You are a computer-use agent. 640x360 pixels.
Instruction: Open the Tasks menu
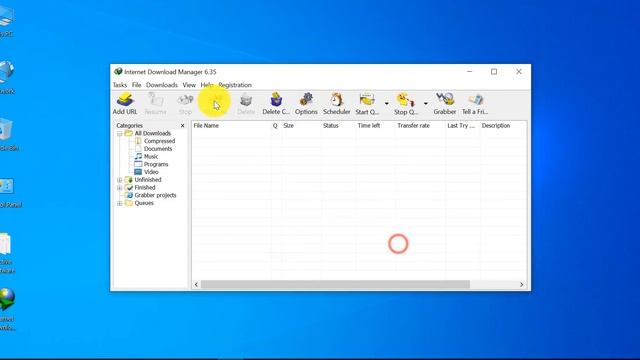(120, 85)
